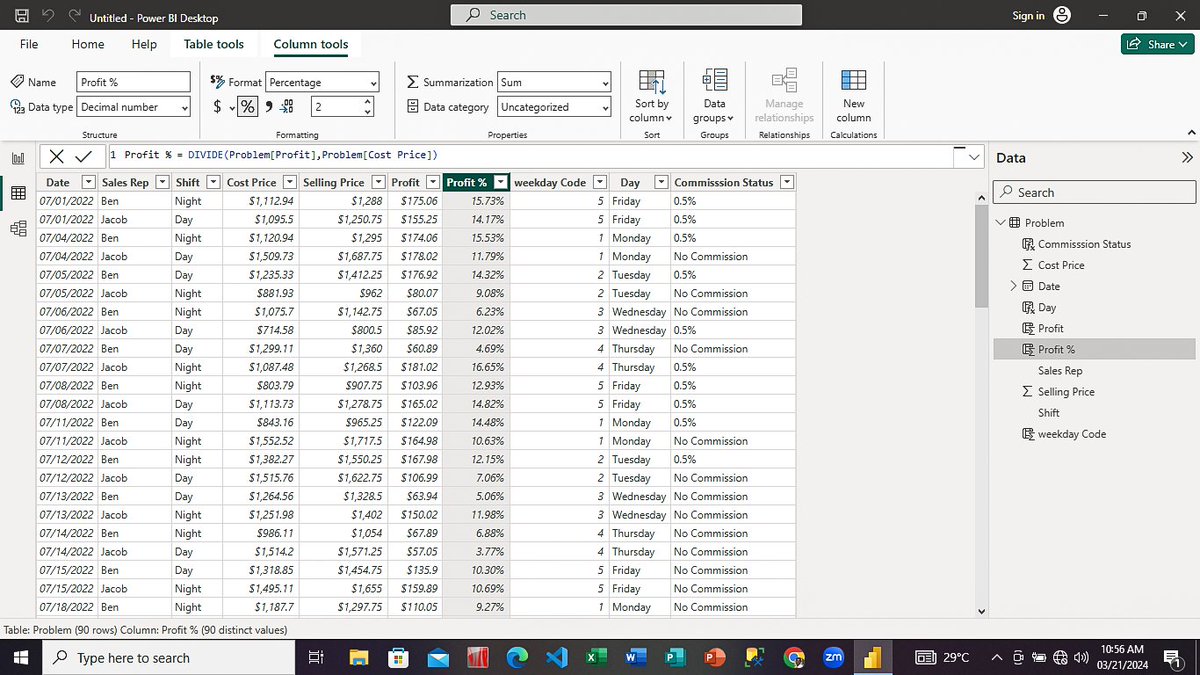Click the Redo arrow in title bar

[74, 16]
